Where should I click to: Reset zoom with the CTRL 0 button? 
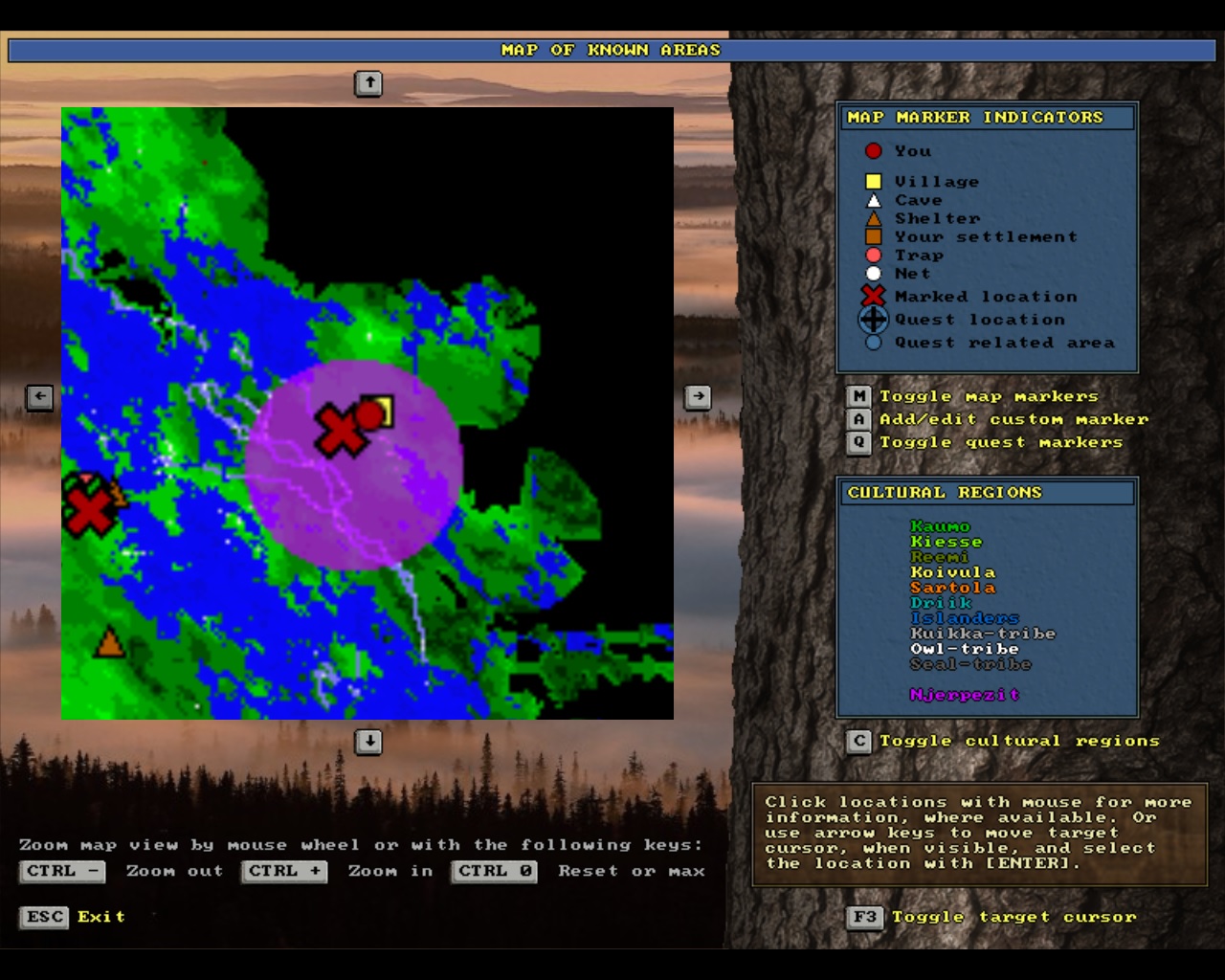point(495,871)
